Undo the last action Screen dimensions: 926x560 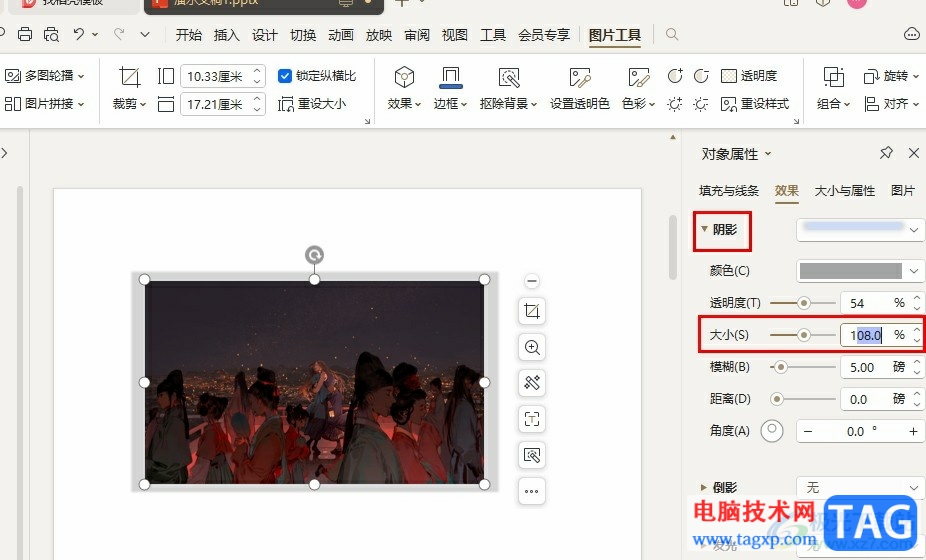(x=79, y=34)
